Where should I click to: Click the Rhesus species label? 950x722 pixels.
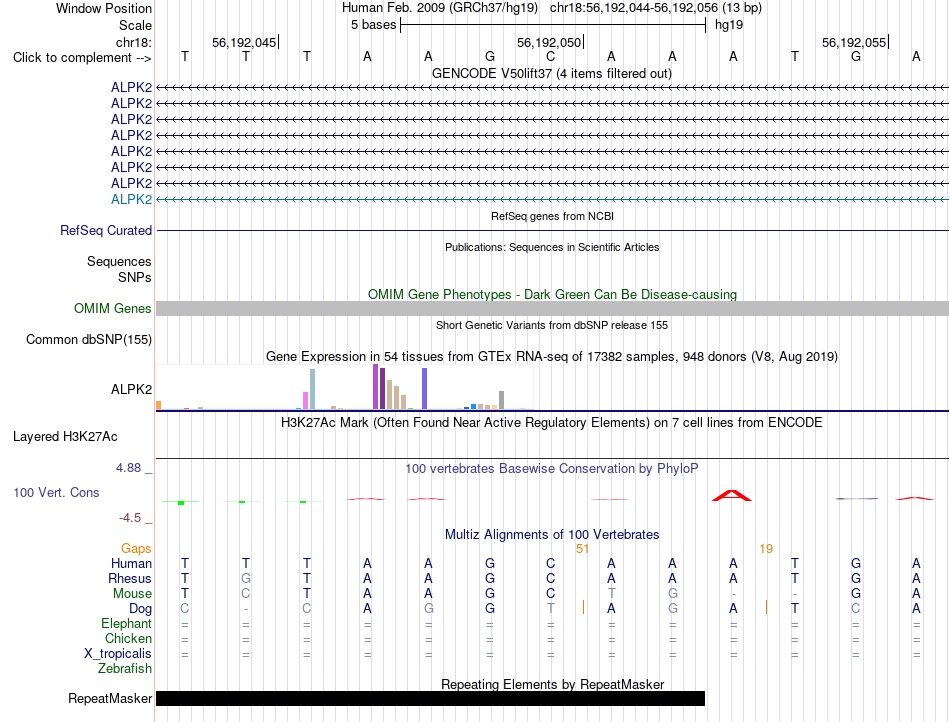[130, 578]
